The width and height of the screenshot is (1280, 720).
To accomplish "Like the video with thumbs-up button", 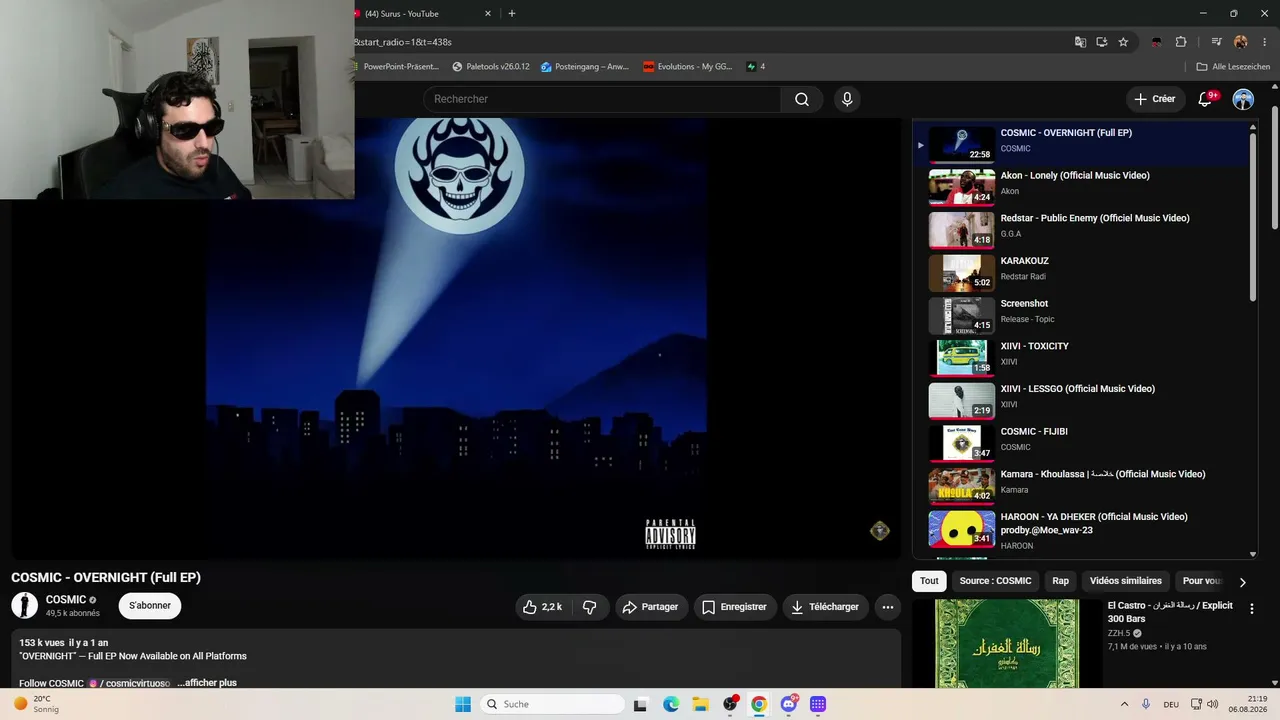I will tap(541, 607).
